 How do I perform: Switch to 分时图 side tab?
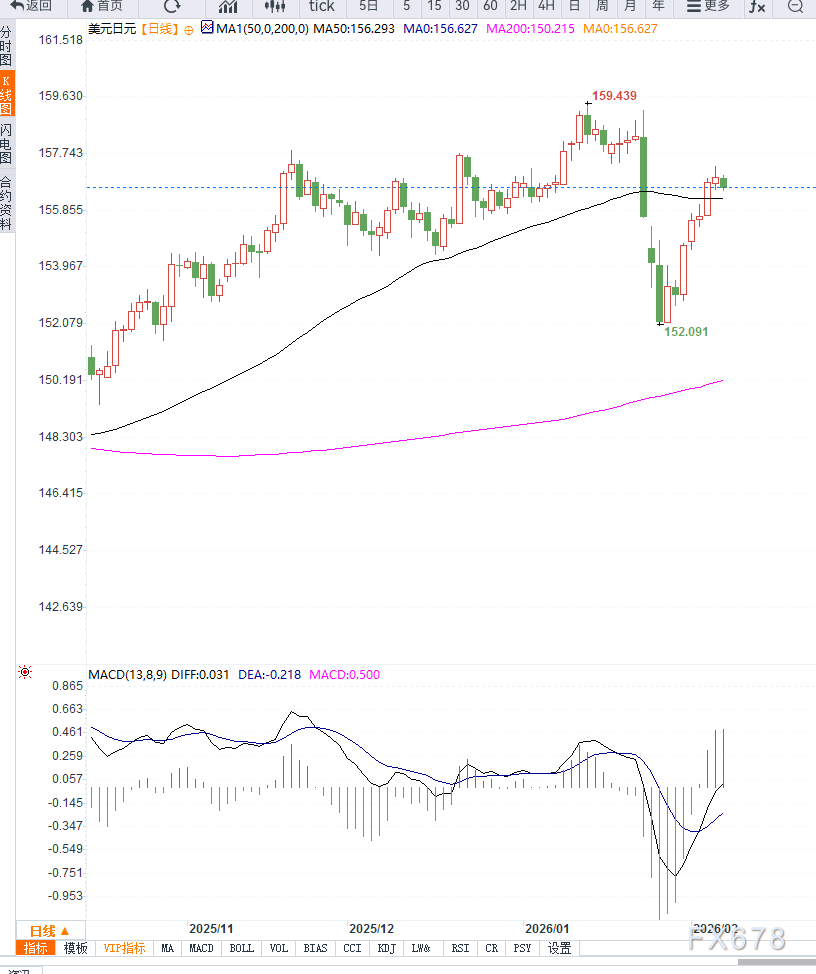pos(7,46)
